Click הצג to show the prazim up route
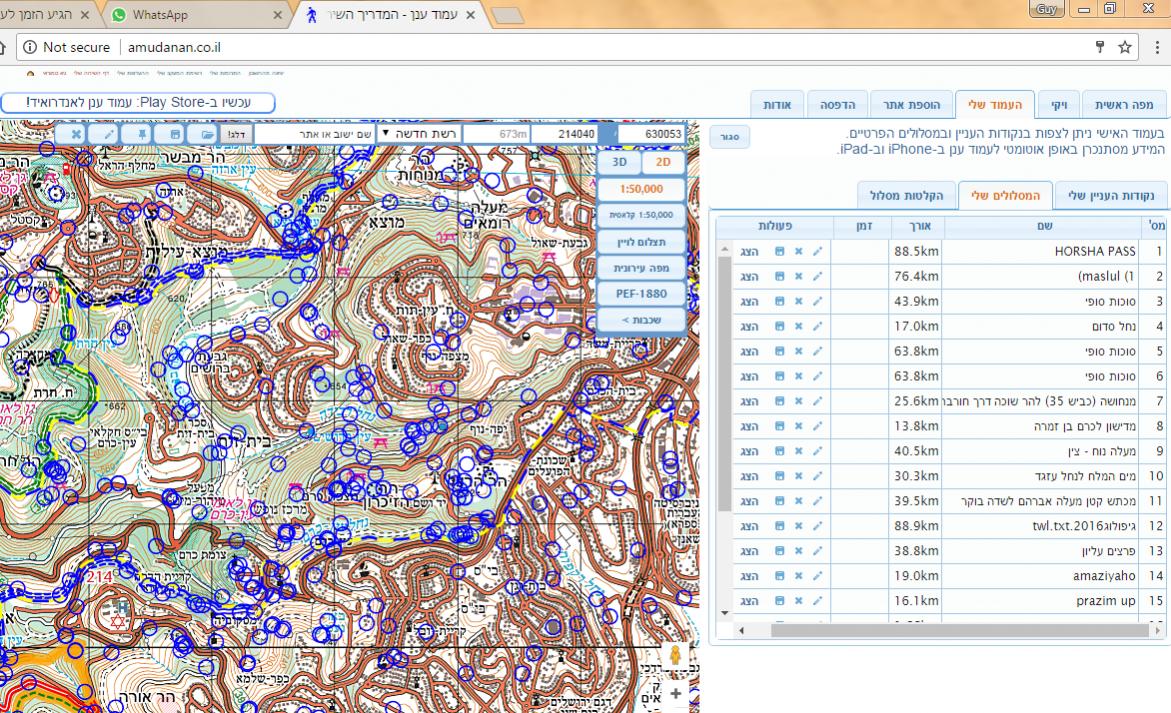This screenshot has width=1171, height=713. (749, 601)
